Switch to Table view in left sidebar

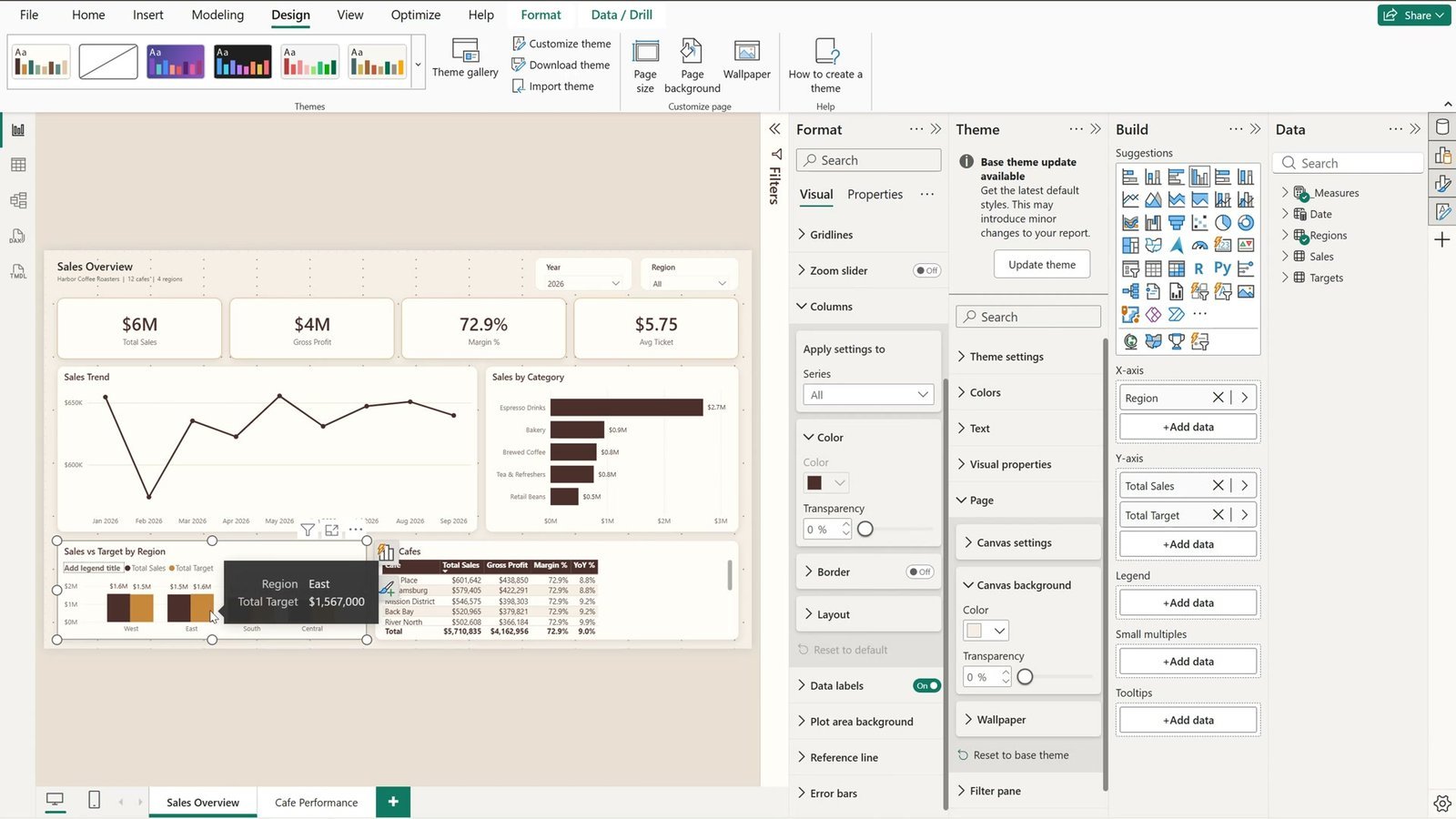tap(18, 165)
